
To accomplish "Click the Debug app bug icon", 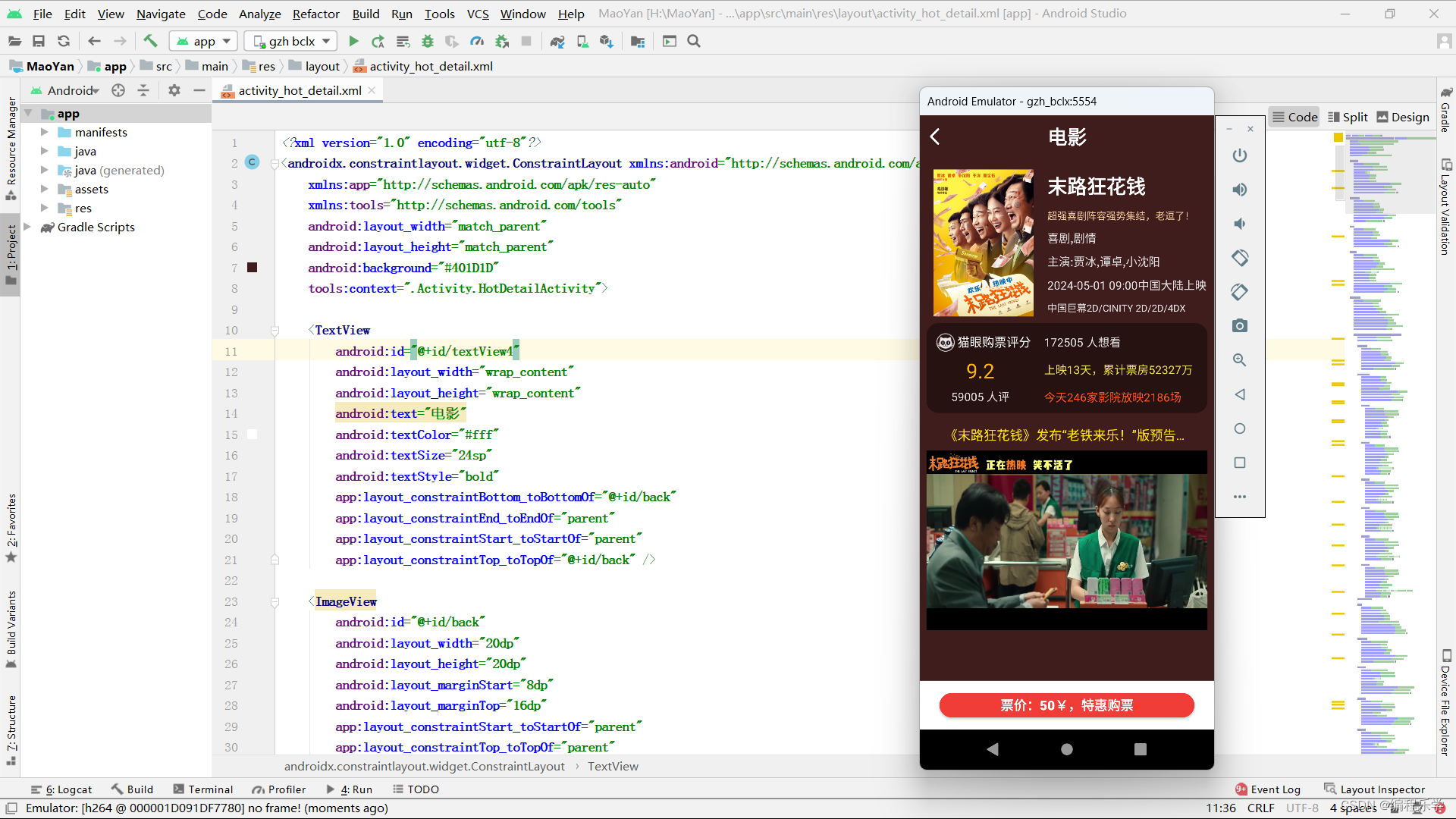I will 428,41.
